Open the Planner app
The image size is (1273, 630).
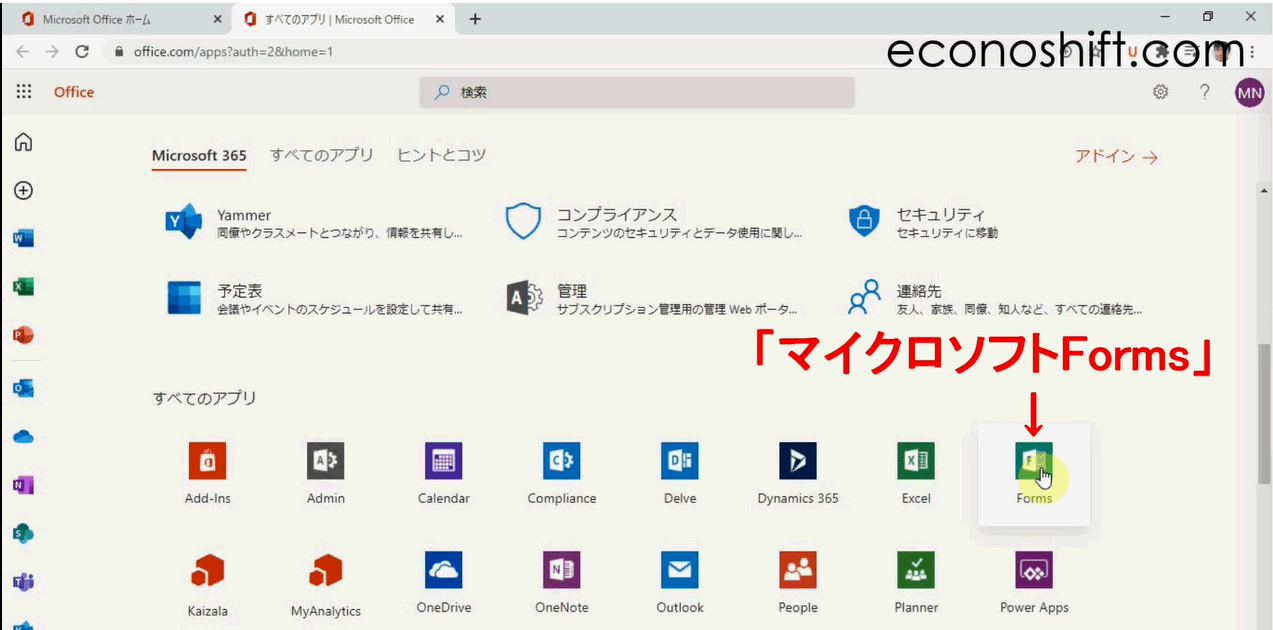coord(915,570)
